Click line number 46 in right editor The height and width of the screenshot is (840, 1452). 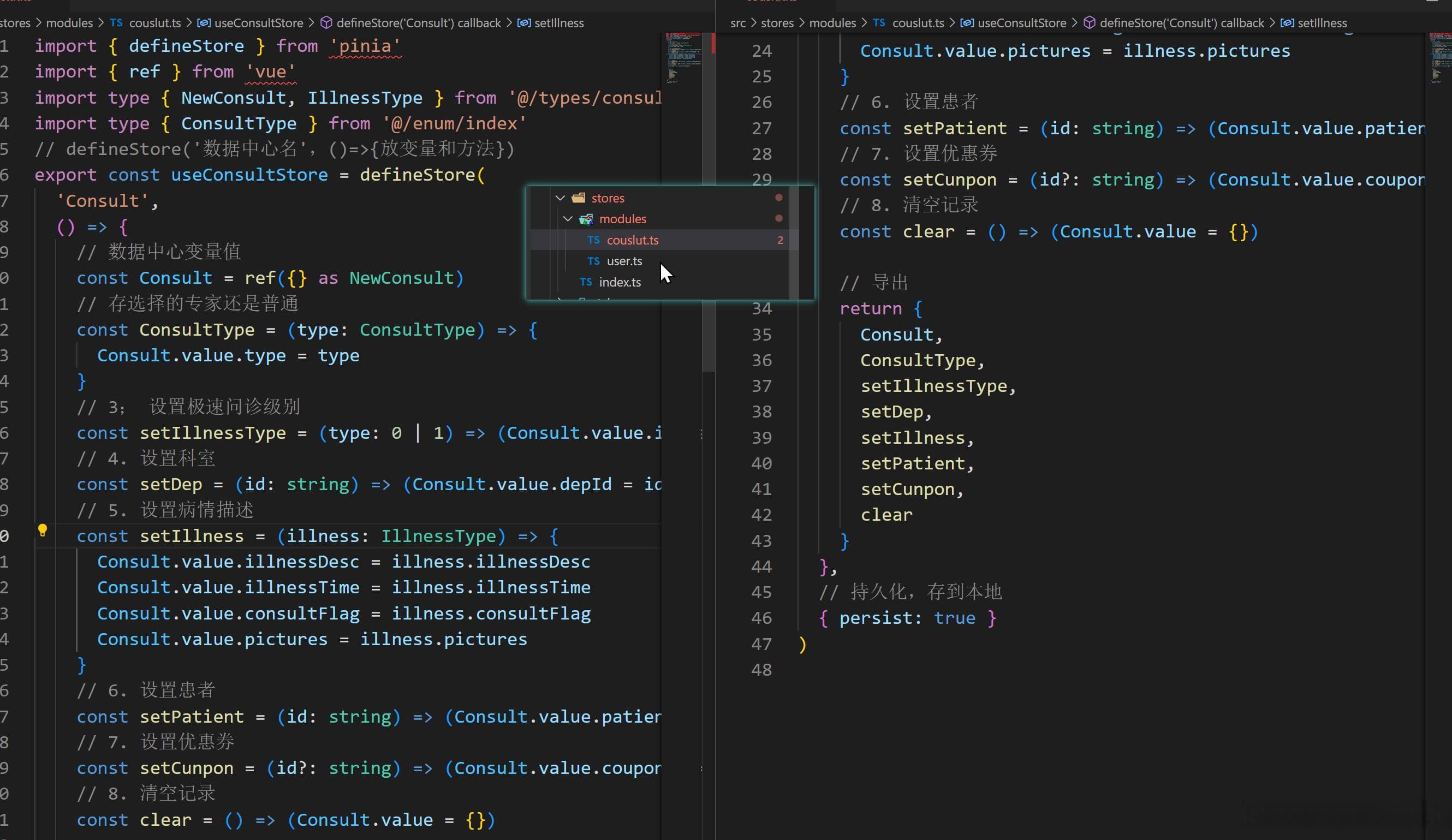[761, 618]
